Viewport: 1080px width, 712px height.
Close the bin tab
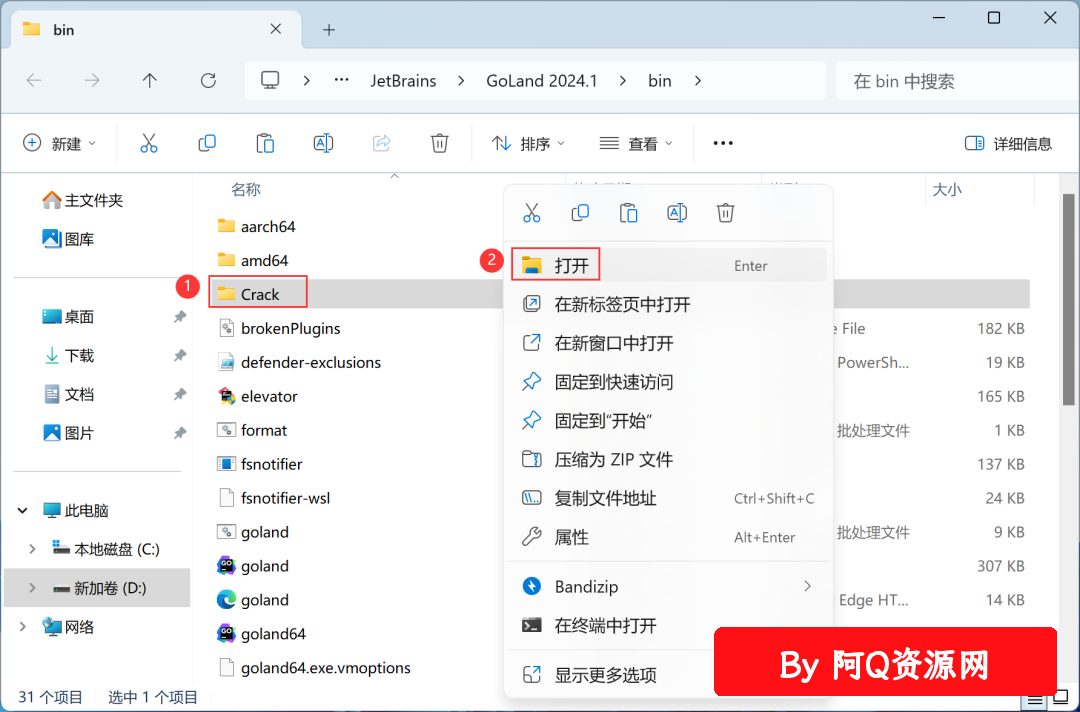[276, 29]
